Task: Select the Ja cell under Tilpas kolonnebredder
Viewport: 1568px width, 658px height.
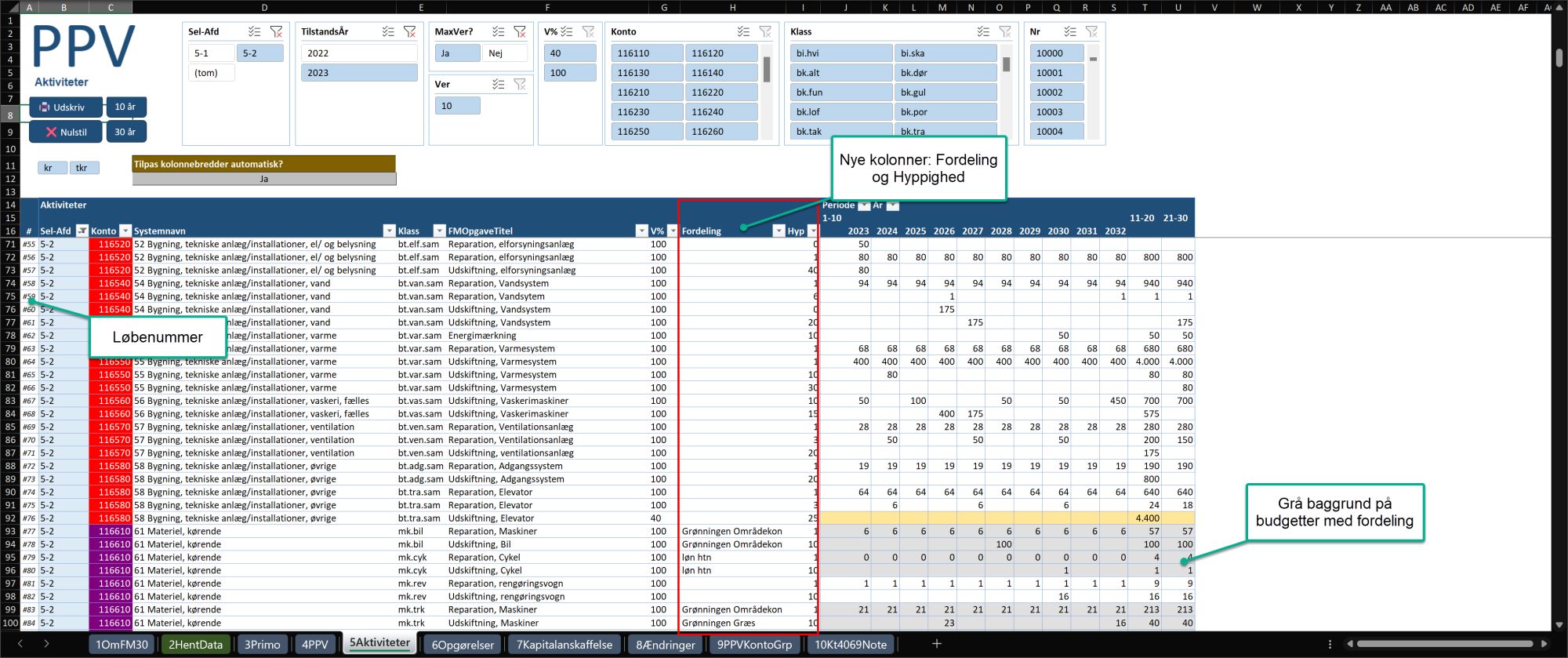Action: pyautogui.click(x=264, y=179)
